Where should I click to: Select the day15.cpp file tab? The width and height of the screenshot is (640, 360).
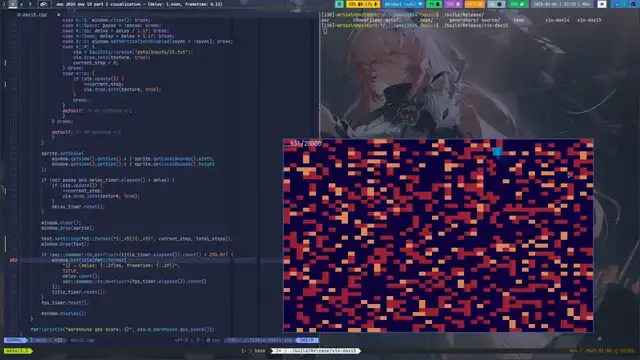[34, 15]
